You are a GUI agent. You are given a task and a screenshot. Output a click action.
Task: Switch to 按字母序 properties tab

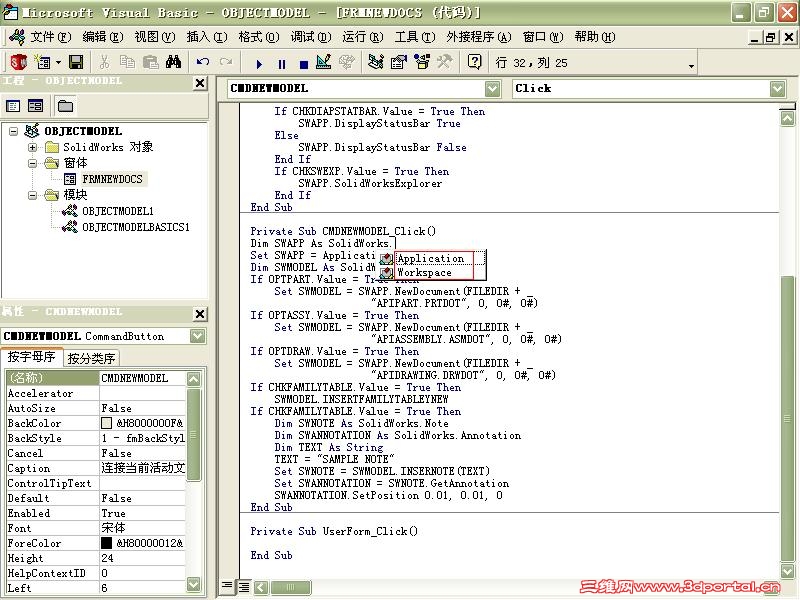[32, 357]
